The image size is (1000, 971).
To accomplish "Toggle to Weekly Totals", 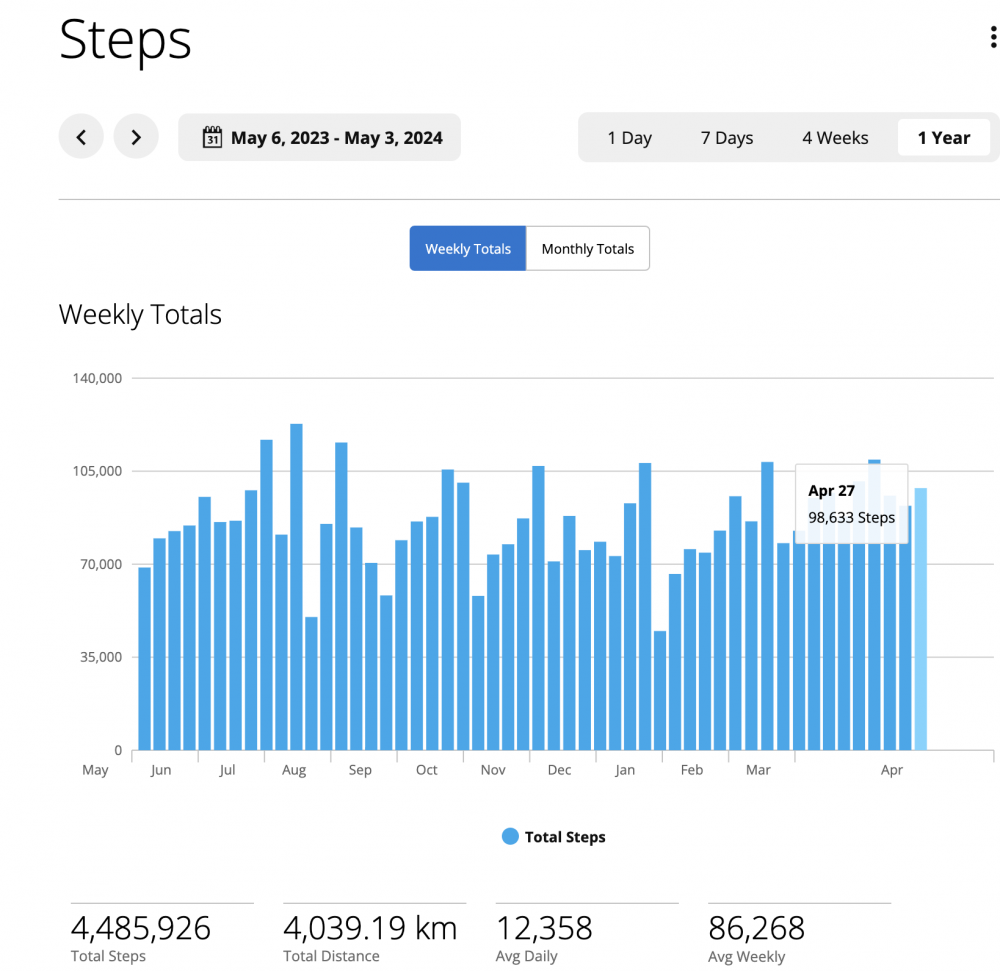I will (467, 249).
